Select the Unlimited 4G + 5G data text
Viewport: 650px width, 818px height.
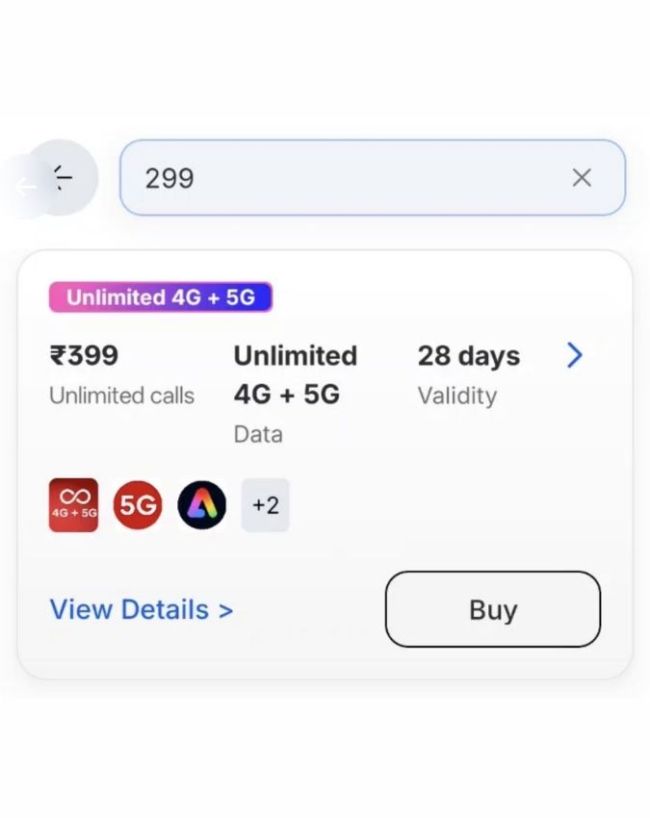click(x=295, y=375)
